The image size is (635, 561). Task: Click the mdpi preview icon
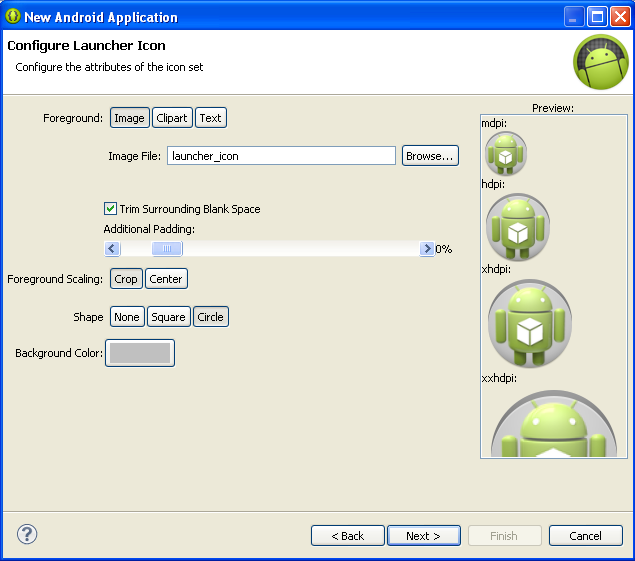coord(506,154)
